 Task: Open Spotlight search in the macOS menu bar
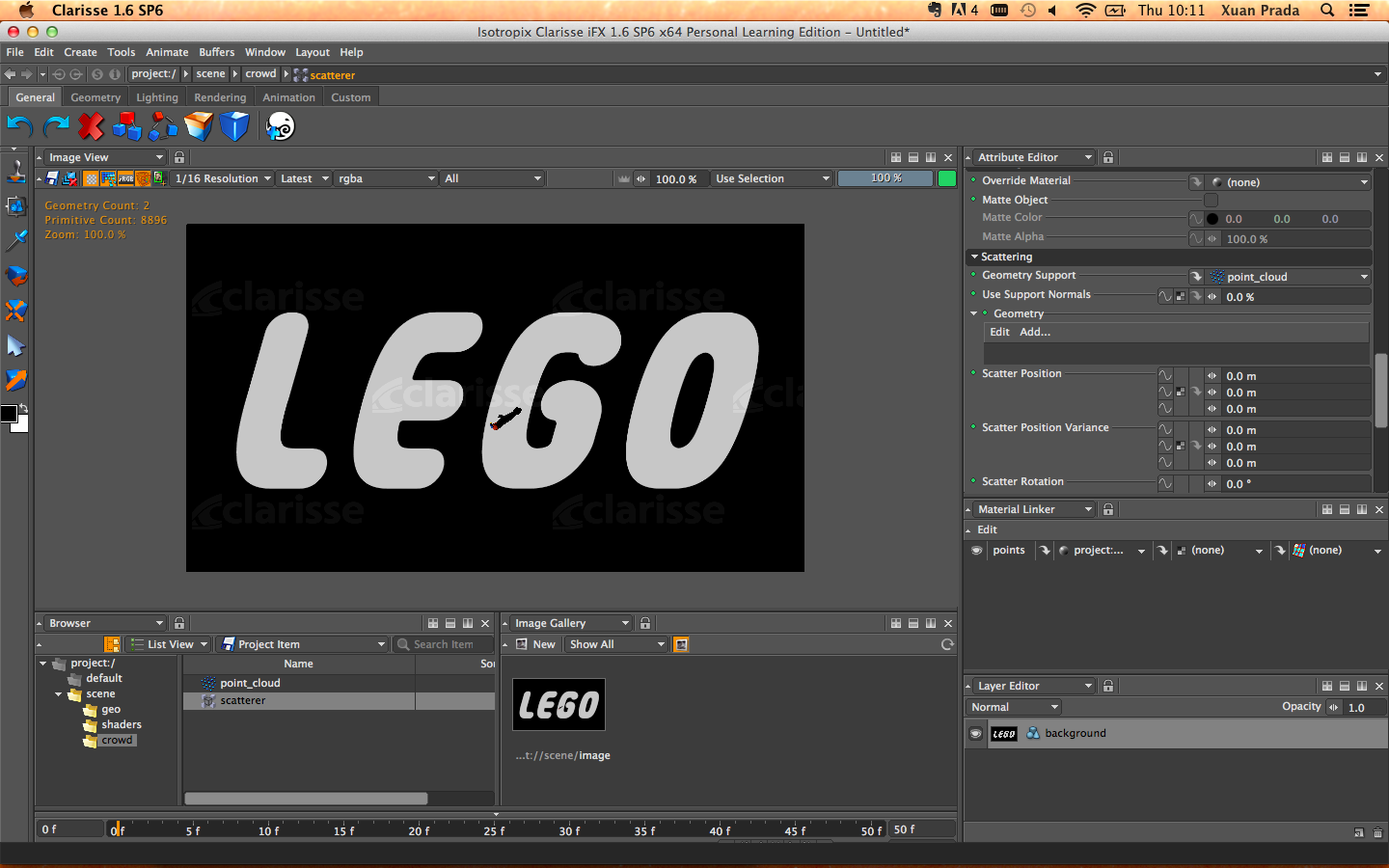1327,11
